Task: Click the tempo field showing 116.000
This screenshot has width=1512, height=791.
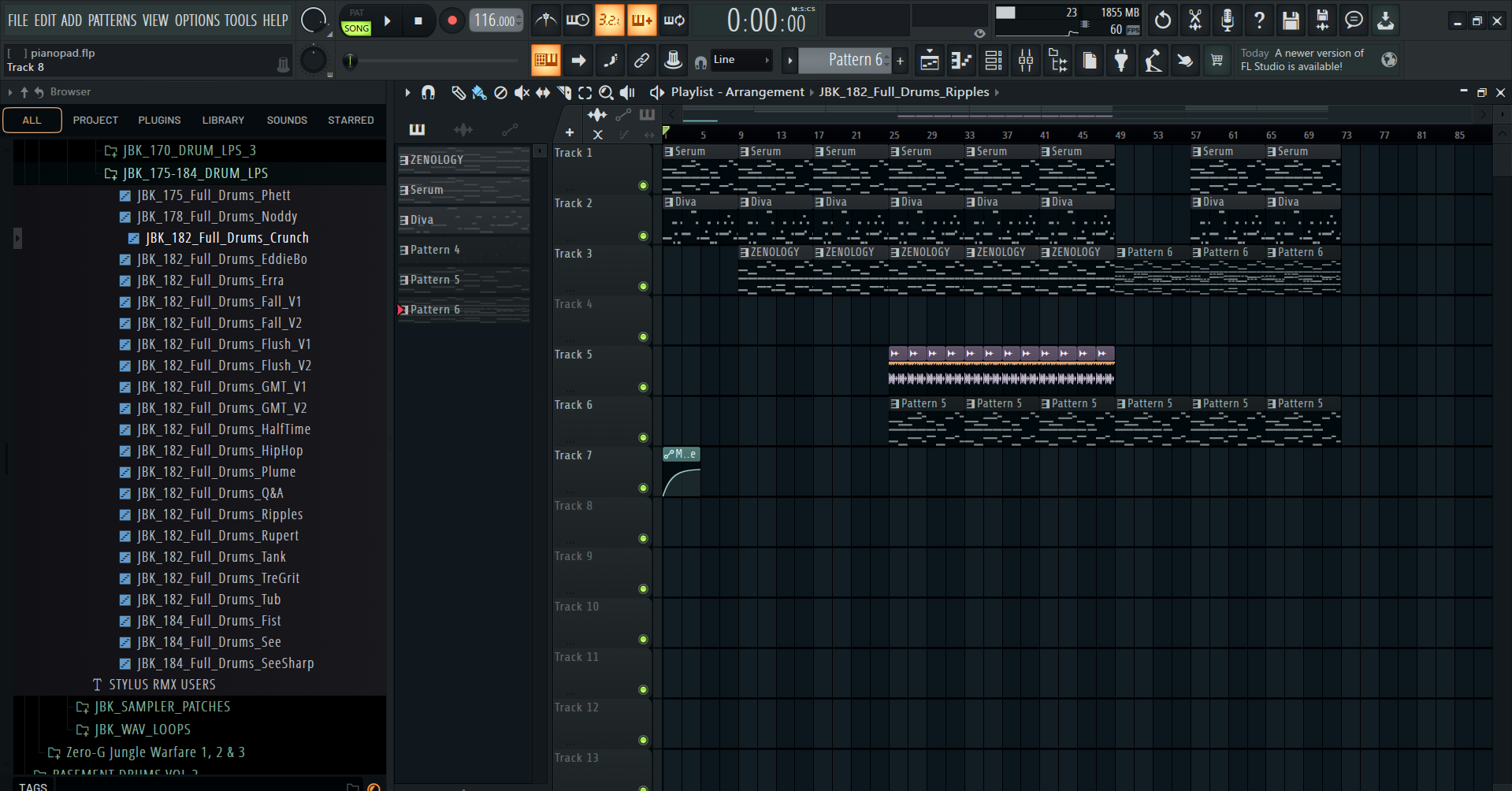Action: point(496,20)
